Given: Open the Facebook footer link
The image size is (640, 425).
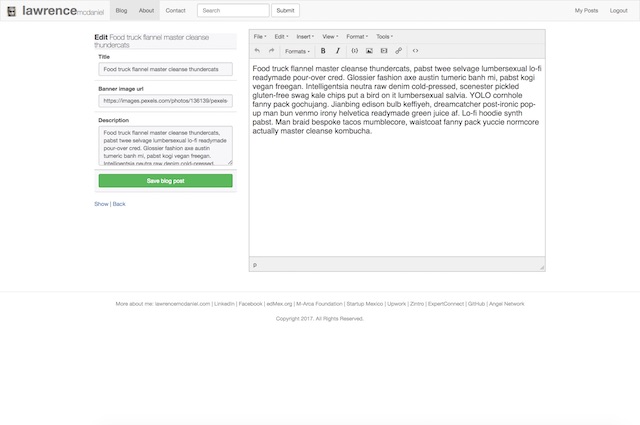Looking at the screenshot, I should [x=250, y=304].
